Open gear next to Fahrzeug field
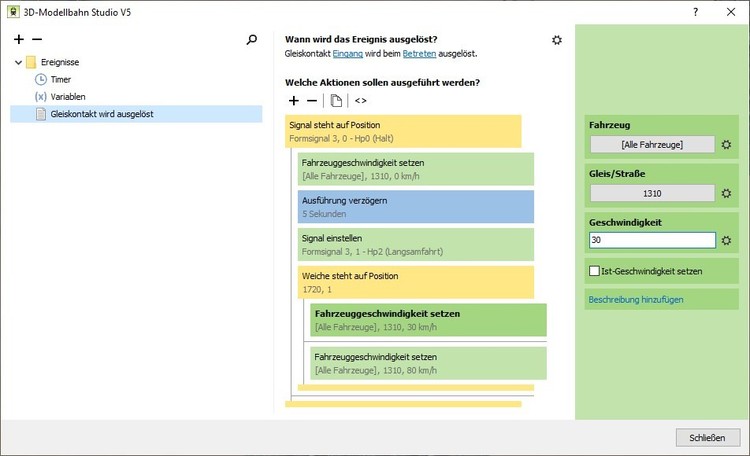750x456 pixels. click(727, 145)
